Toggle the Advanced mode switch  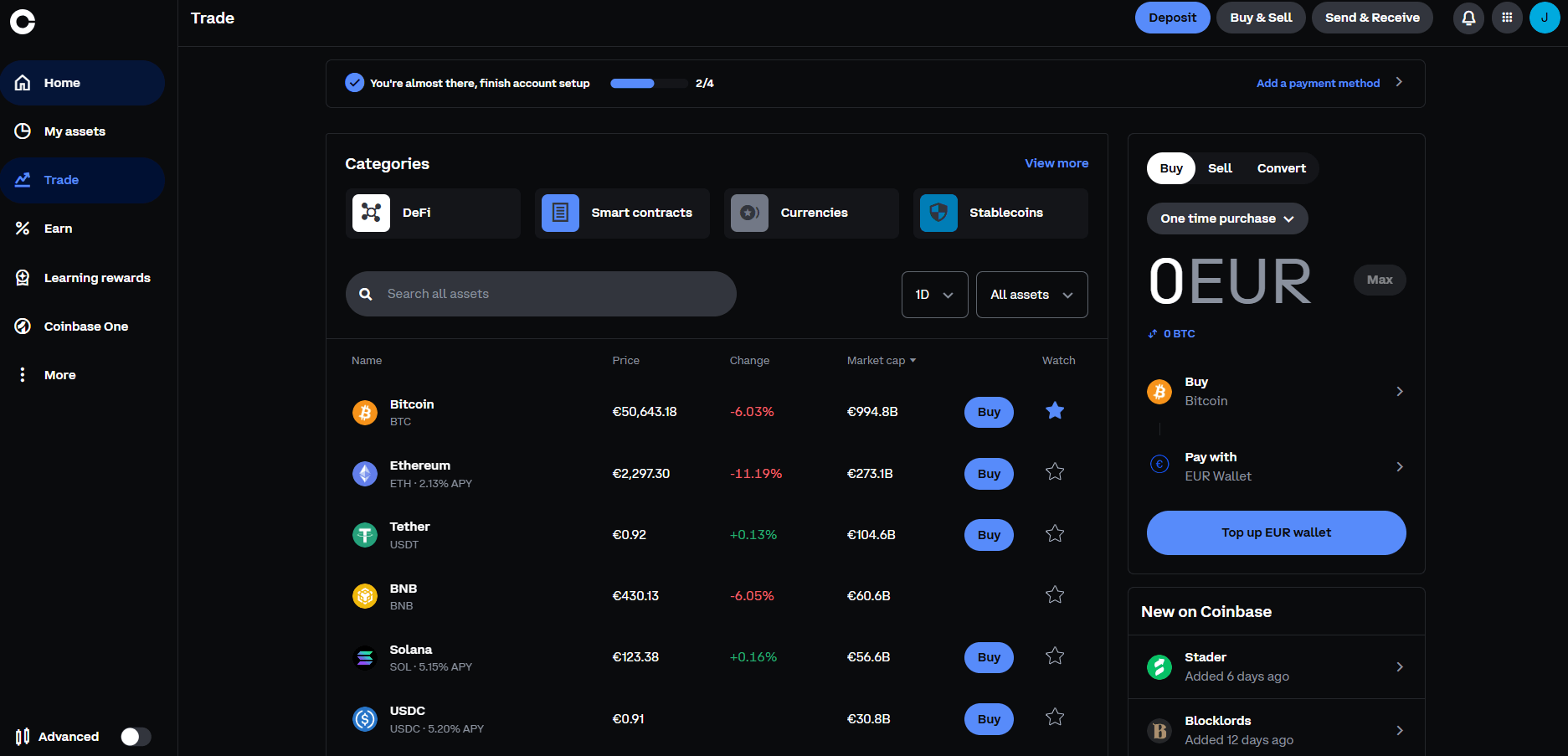pyautogui.click(x=136, y=737)
